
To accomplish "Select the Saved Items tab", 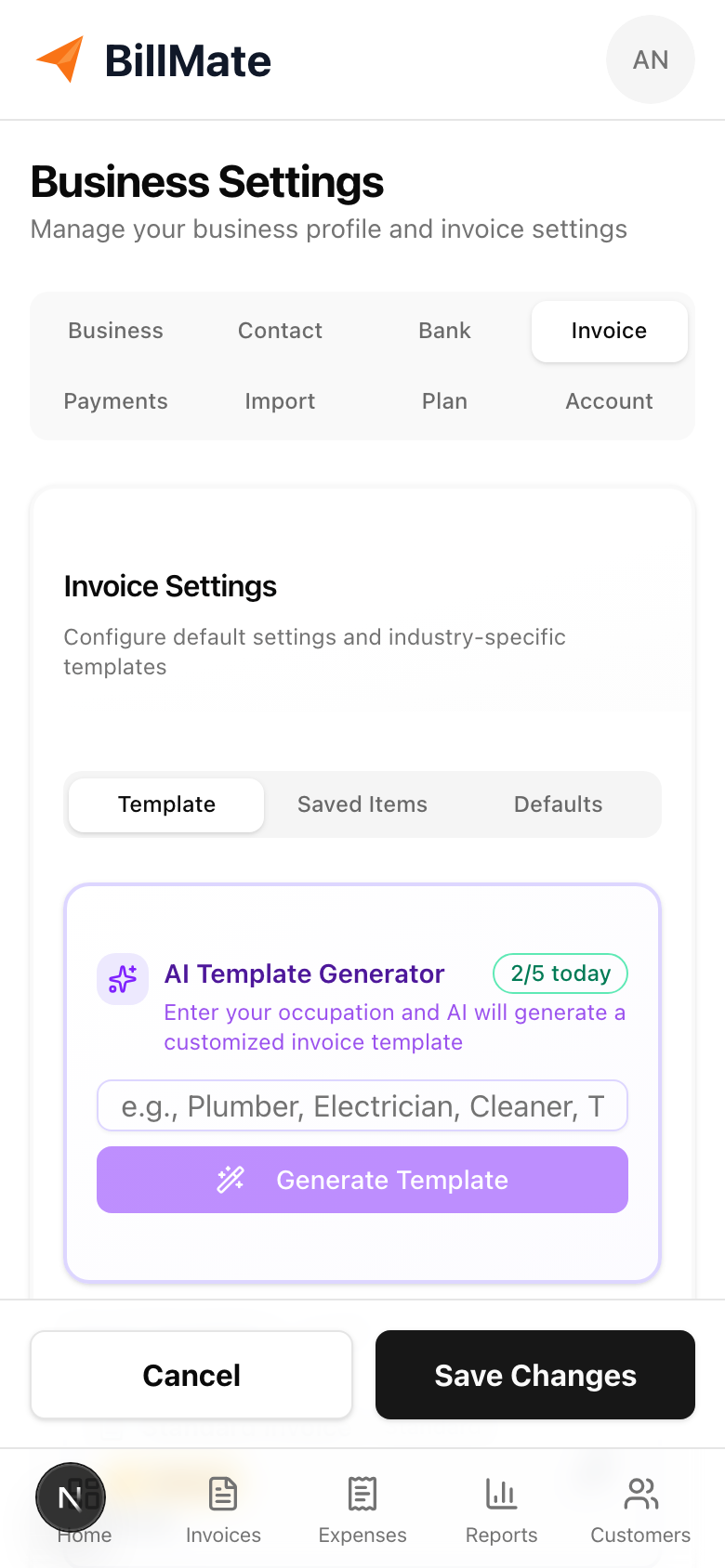I will click(x=362, y=804).
